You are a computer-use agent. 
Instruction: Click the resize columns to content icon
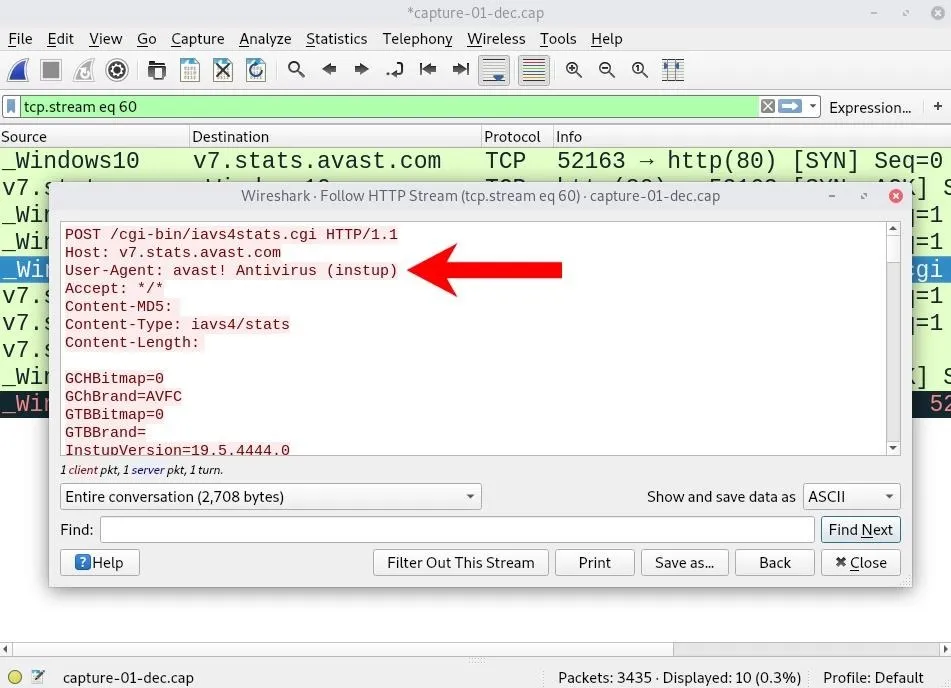(x=673, y=70)
